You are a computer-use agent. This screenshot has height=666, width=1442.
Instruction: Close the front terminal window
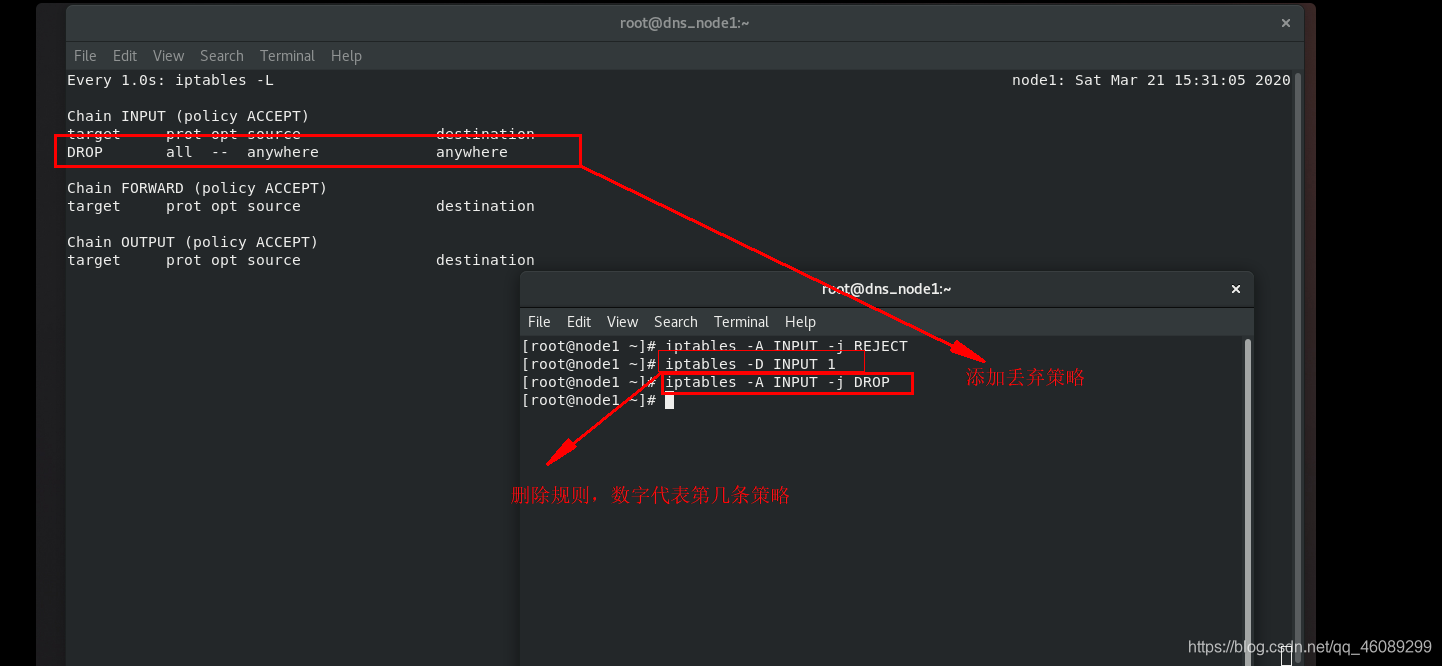(x=1235, y=289)
